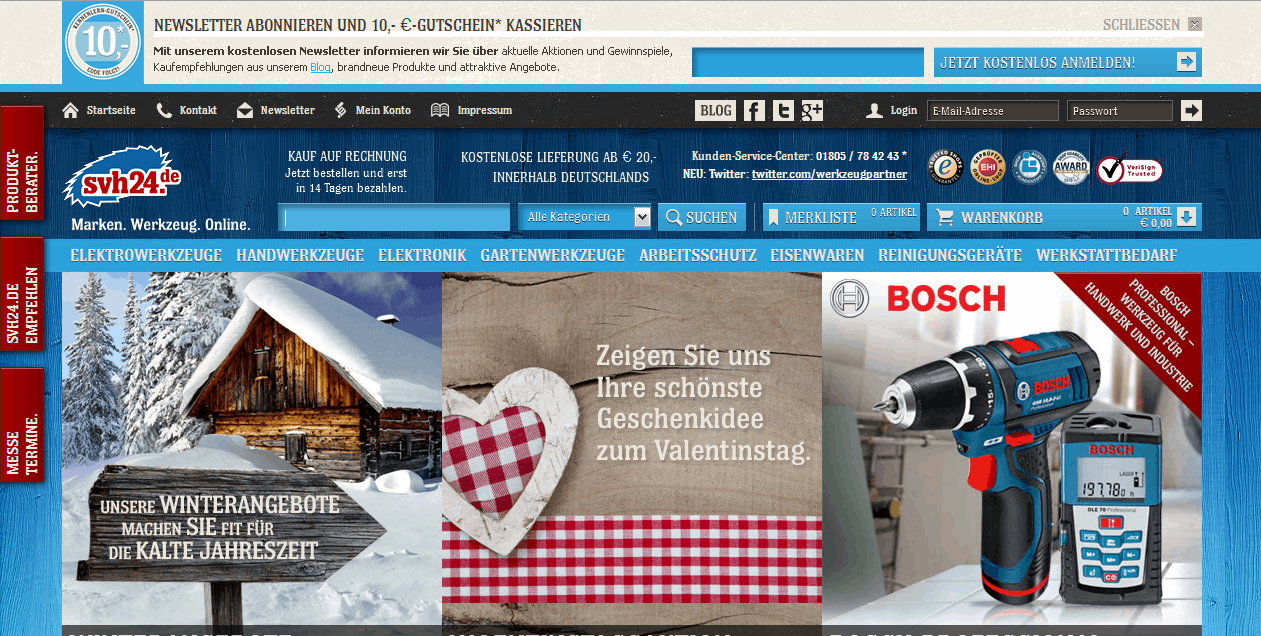Click Kostenlose Lieferung ab € 20 text

pyautogui.click(x=559, y=157)
